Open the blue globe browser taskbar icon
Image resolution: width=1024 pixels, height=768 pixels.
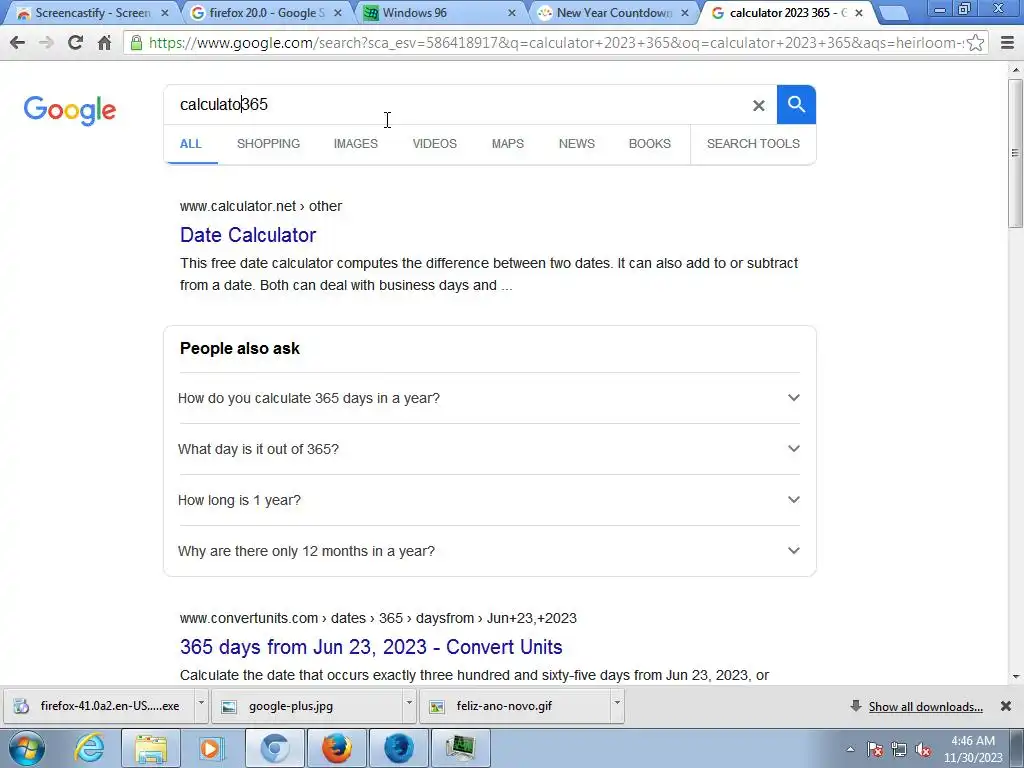coord(398,748)
